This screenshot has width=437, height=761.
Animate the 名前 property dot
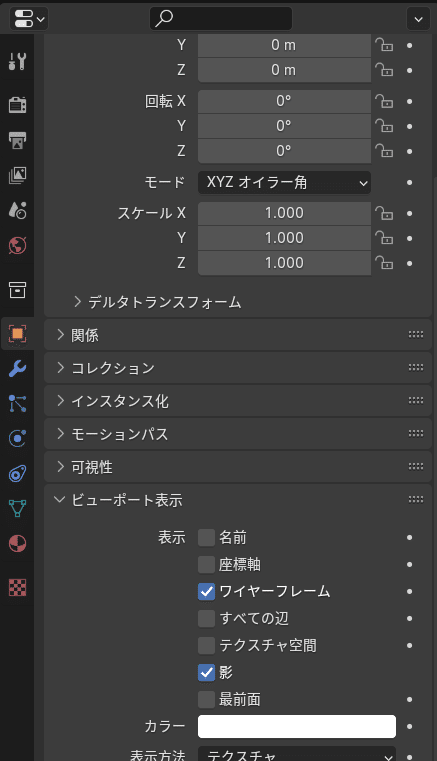click(x=410, y=538)
